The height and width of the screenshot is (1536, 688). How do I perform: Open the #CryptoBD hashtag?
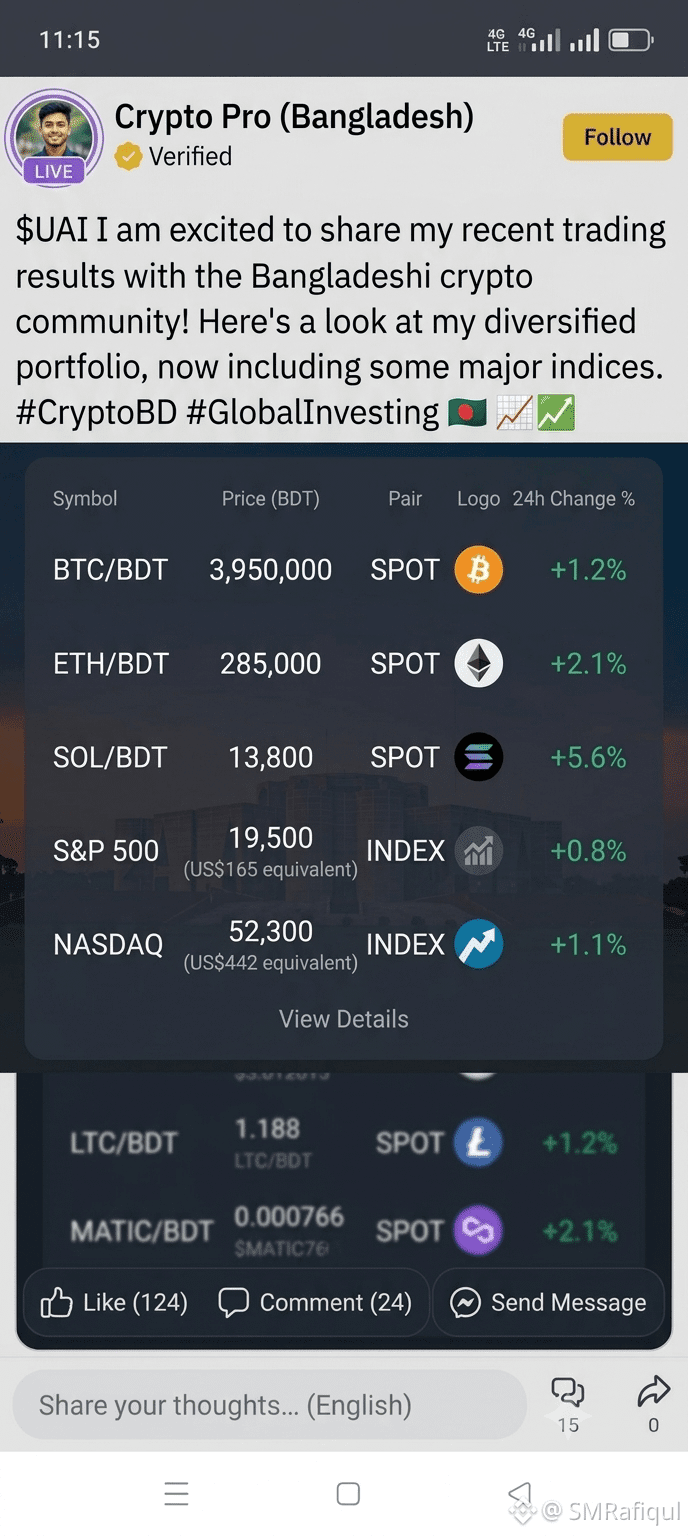pos(97,412)
